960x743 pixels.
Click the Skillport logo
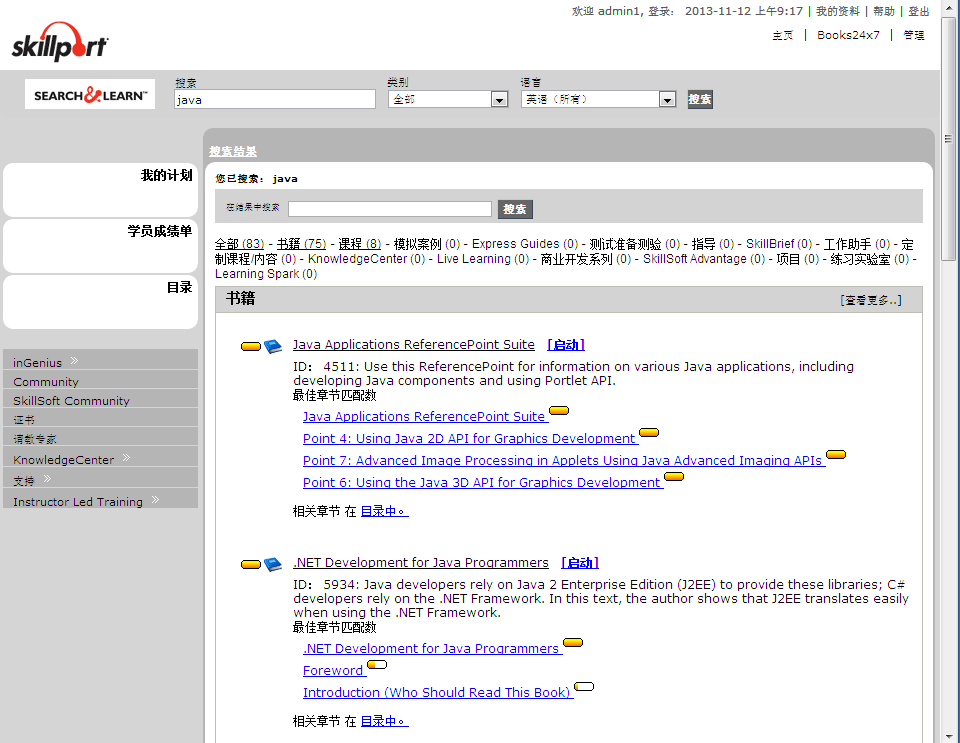(60, 45)
